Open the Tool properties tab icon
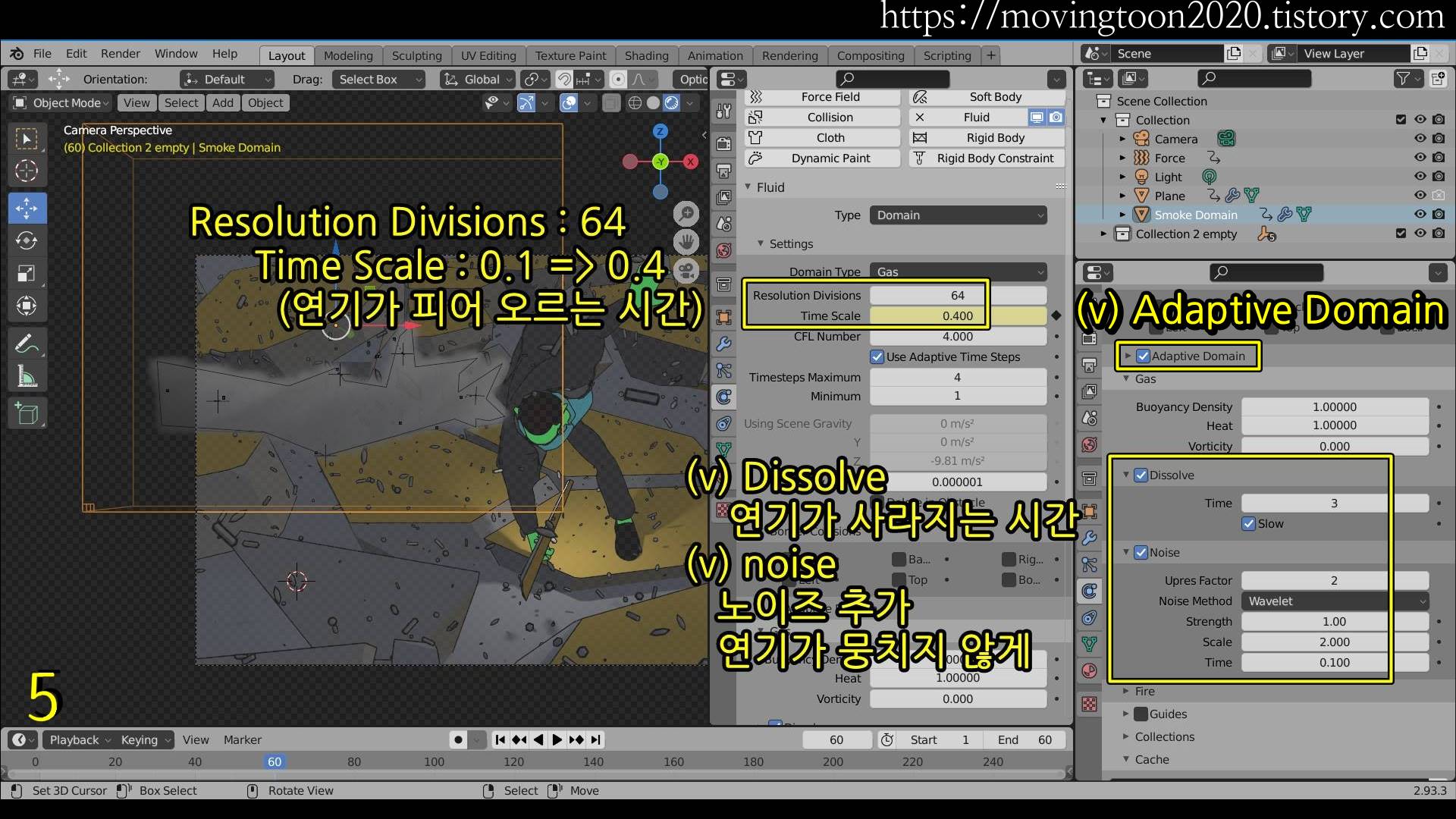 724,111
